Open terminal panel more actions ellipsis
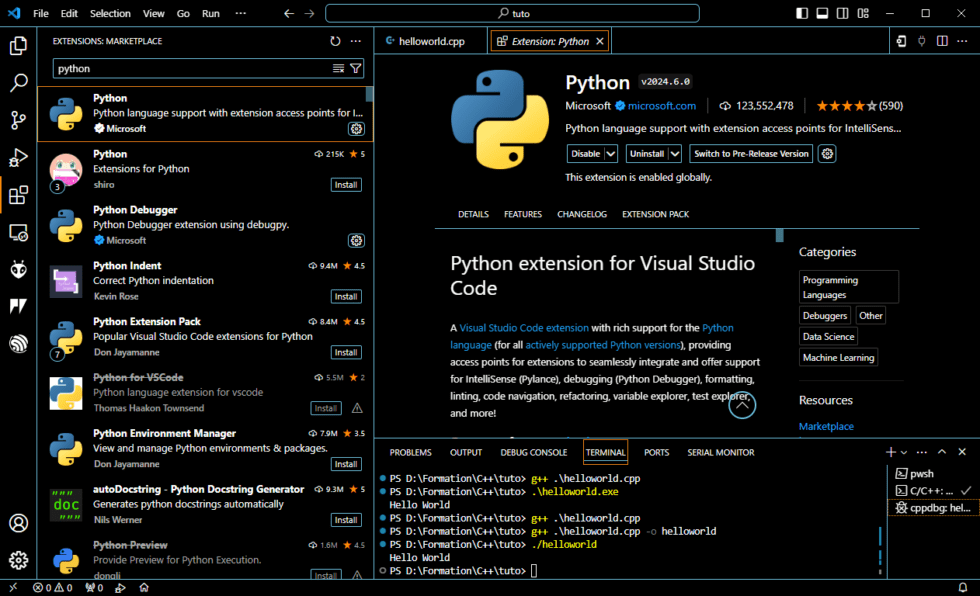 point(921,452)
